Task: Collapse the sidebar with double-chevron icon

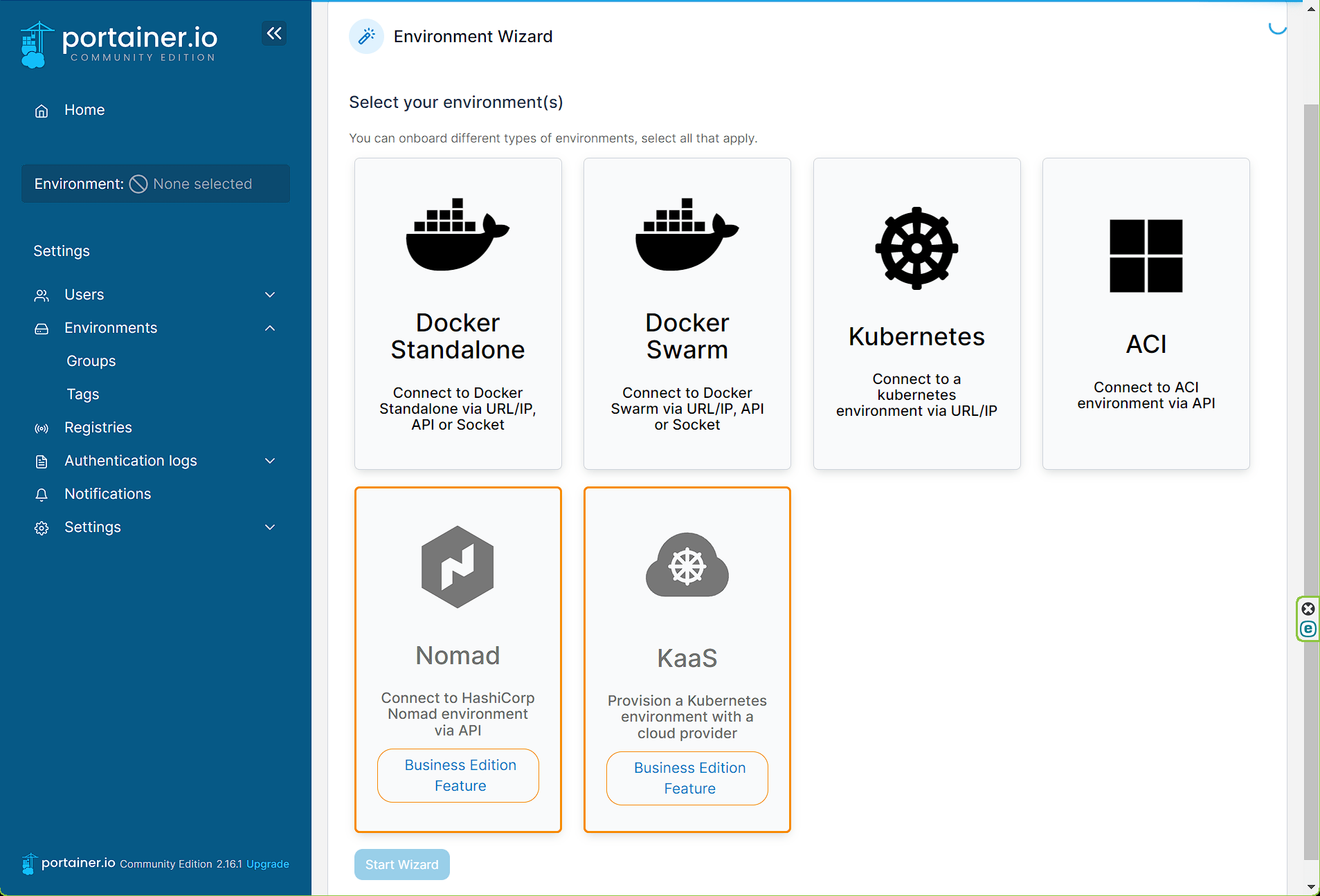Action: coord(274,33)
